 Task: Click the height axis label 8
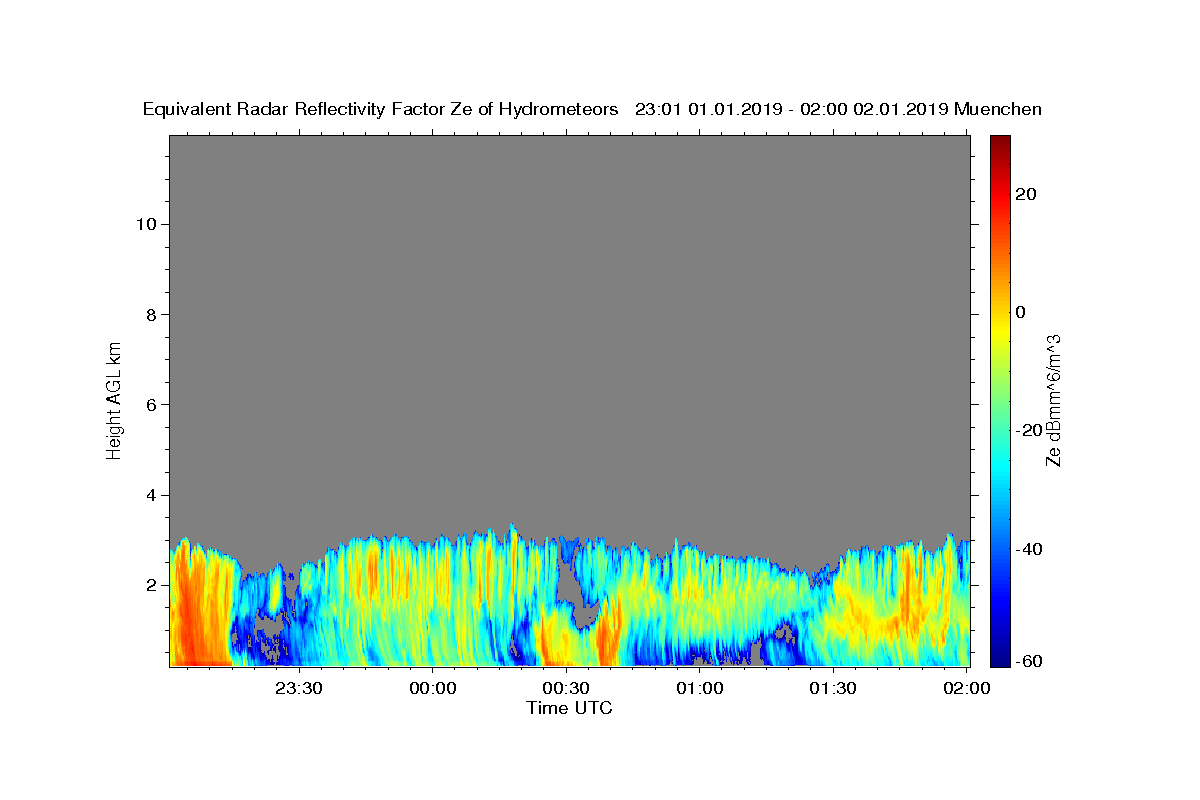[152, 315]
